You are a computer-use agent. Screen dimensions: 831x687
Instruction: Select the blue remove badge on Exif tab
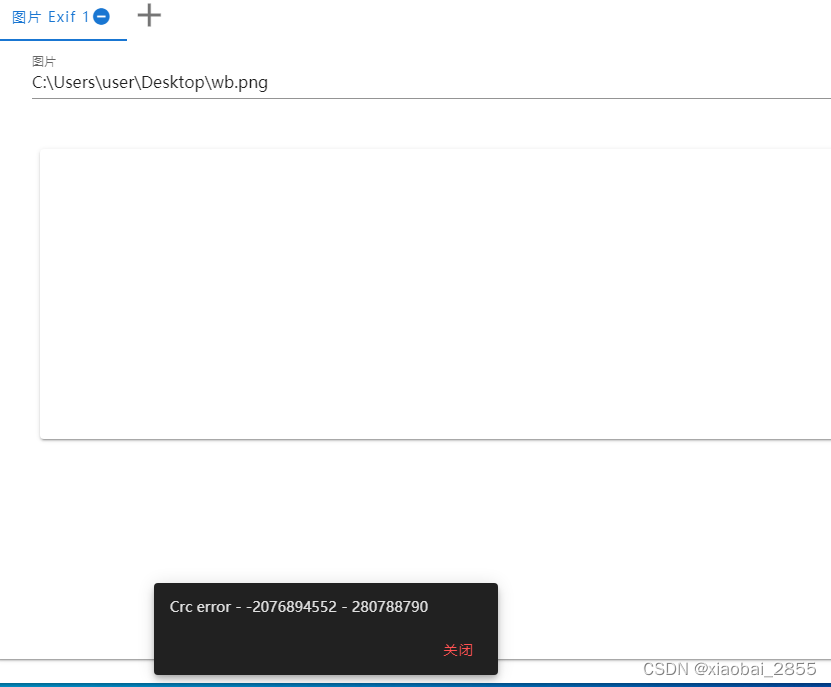pyautogui.click(x=99, y=16)
